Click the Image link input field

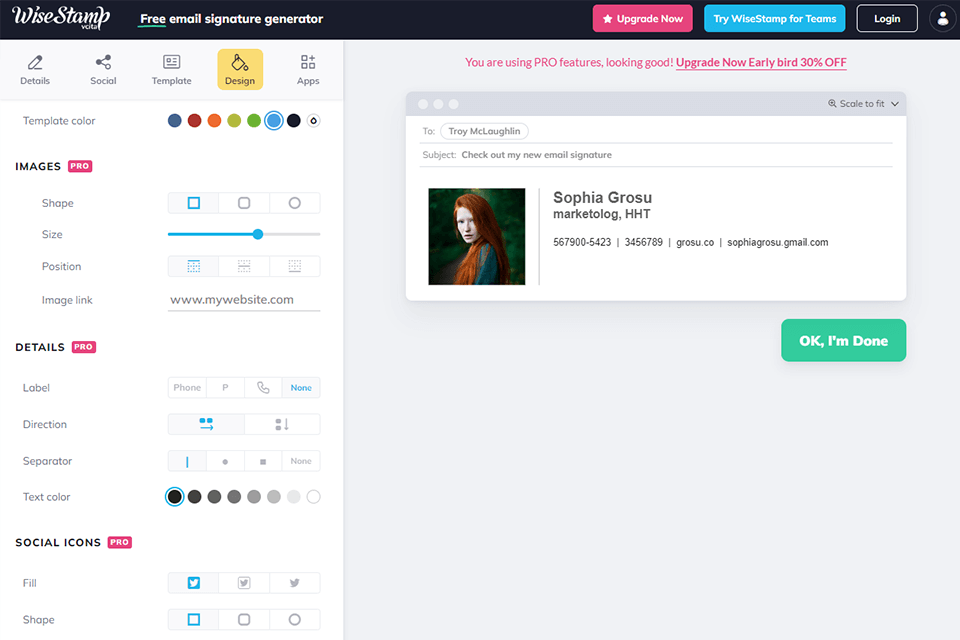pos(244,299)
